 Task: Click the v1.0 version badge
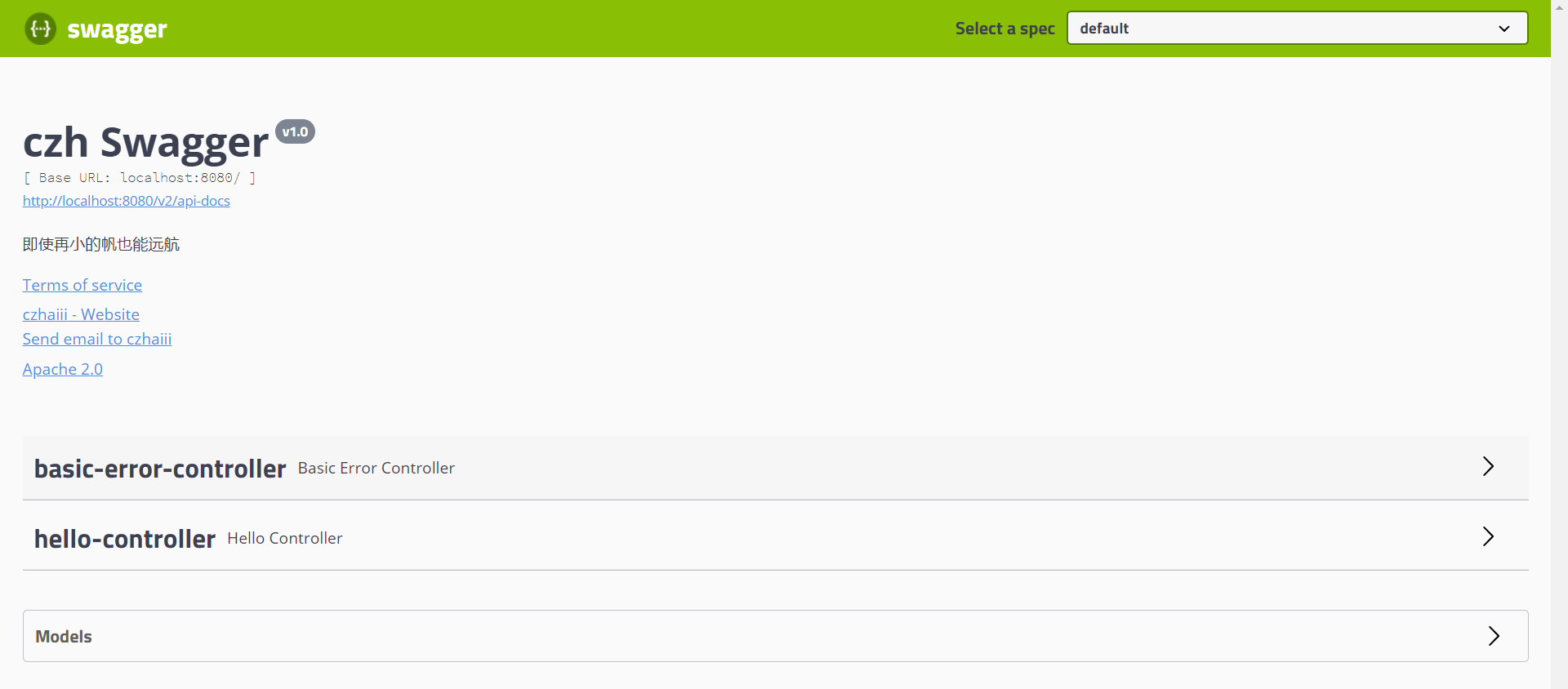tap(295, 131)
